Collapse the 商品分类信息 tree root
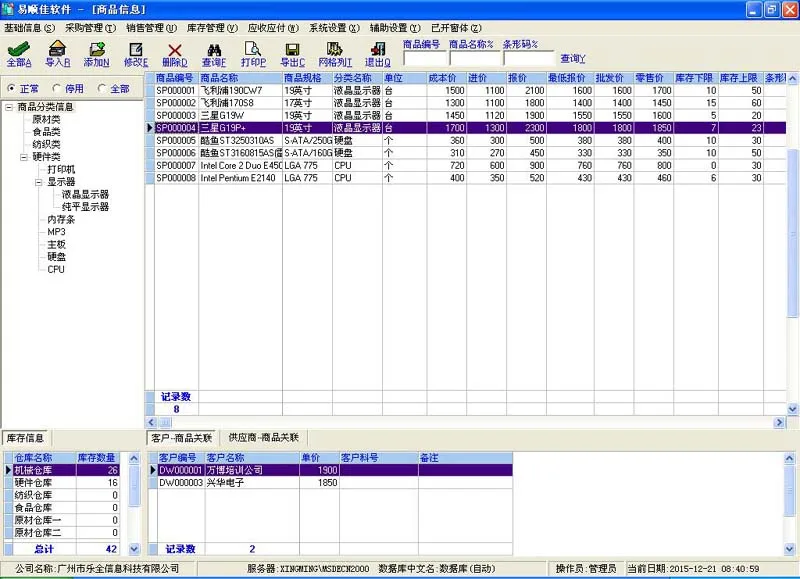The height and width of the screenshot is (579, 800). (x=9, y=107)
